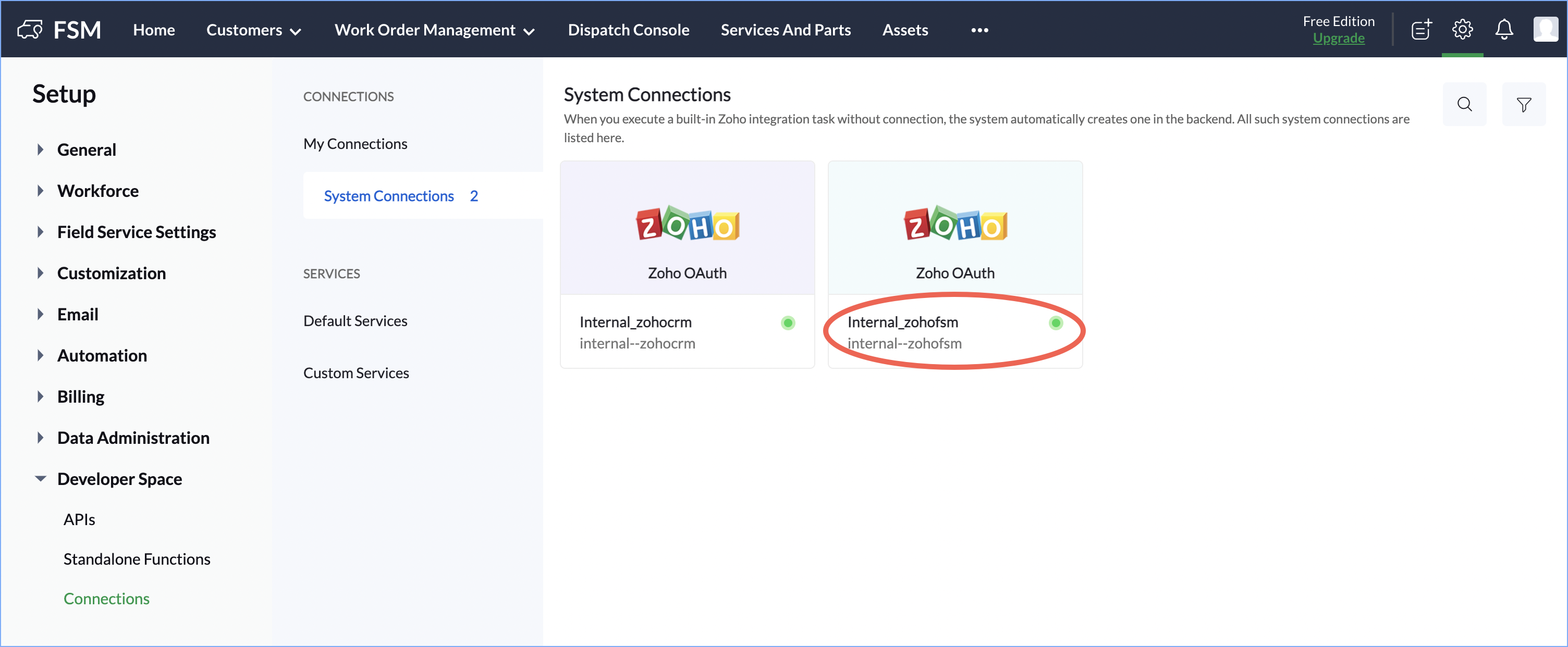The width and height of the screenshot is (1568, 647).
Task: Search system connections with magnifier icon
Action: (x=1464, y=105)
